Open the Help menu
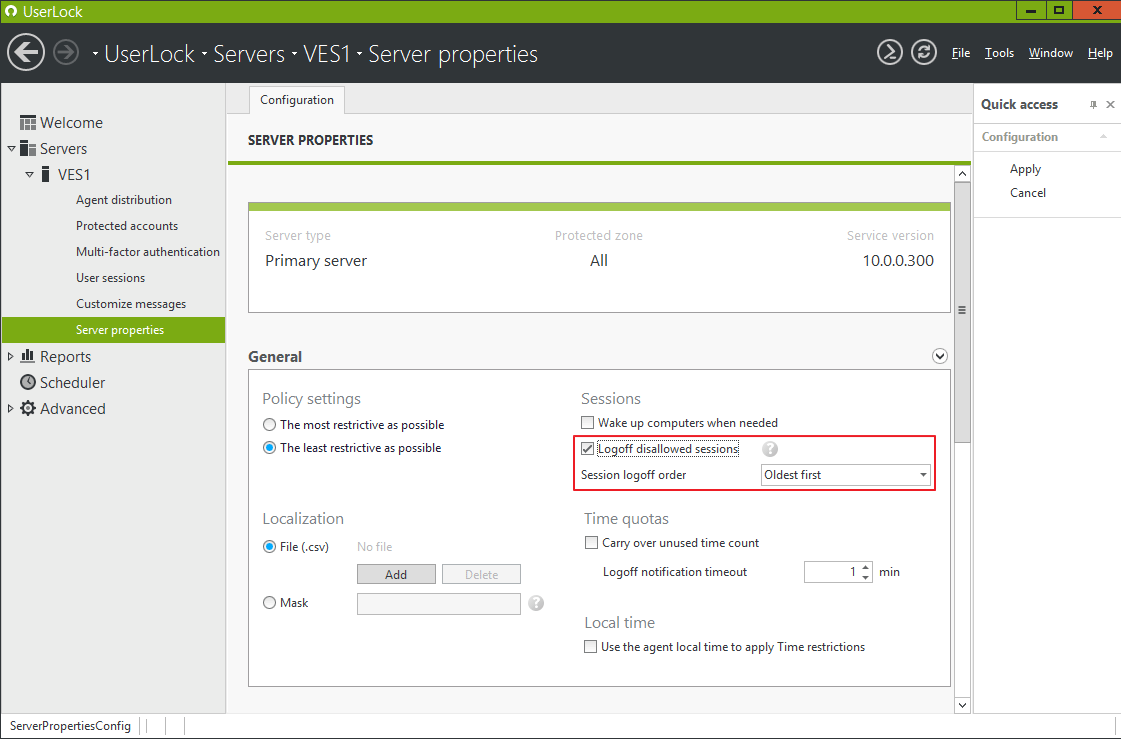The image size is (1121, 739). click(1100, 53)
